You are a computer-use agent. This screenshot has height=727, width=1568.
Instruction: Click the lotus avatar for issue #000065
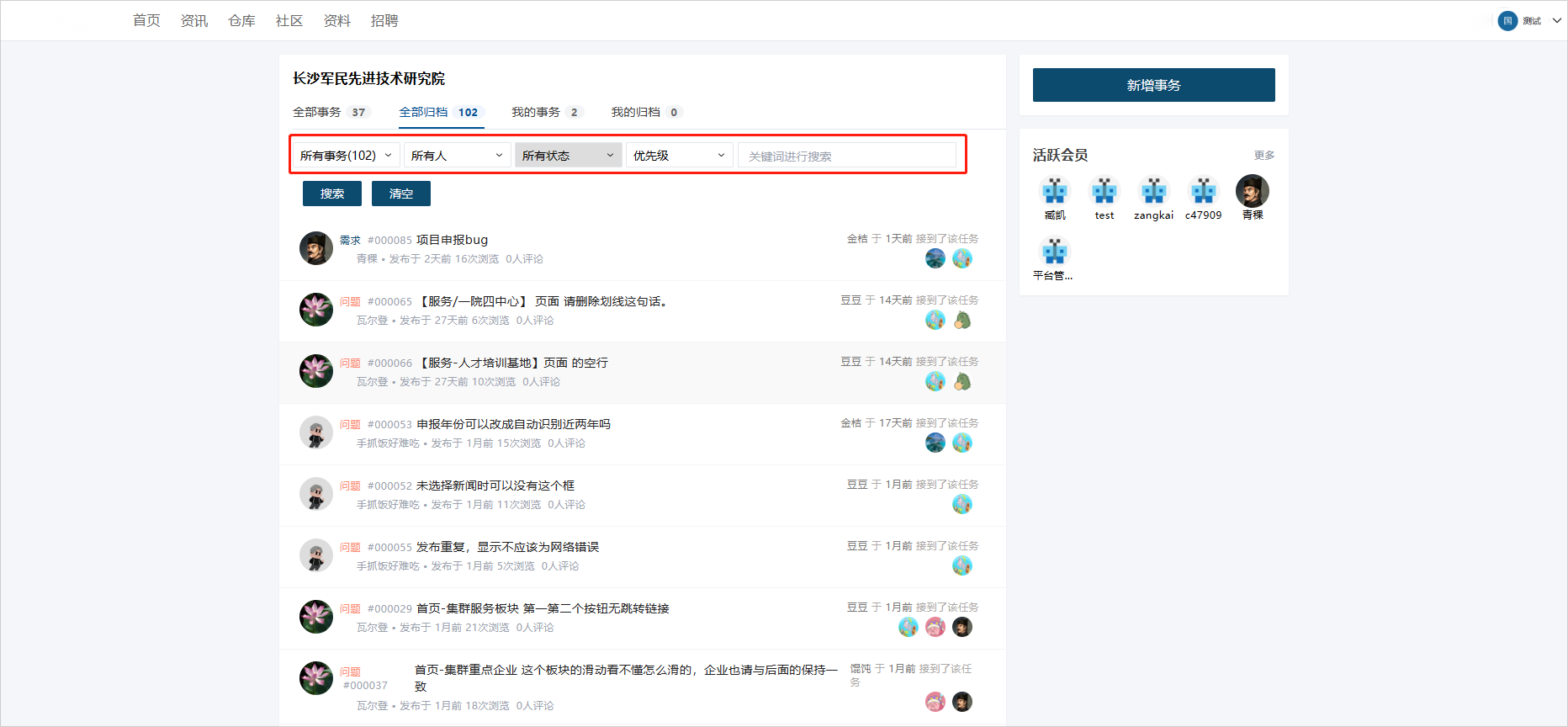pyautogui.click(x=316, y=310)
